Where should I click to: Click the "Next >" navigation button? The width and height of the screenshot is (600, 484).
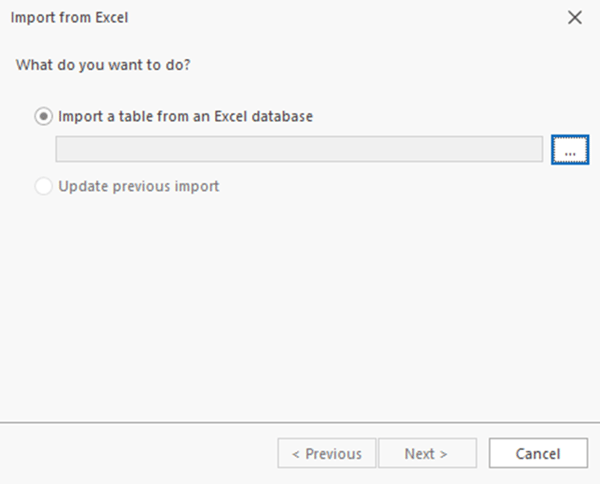coord(426,453)
